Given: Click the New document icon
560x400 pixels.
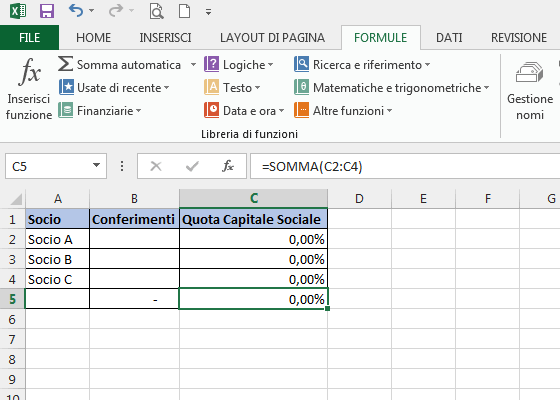Looking at the screenshot, I should (x=184, y=11).
